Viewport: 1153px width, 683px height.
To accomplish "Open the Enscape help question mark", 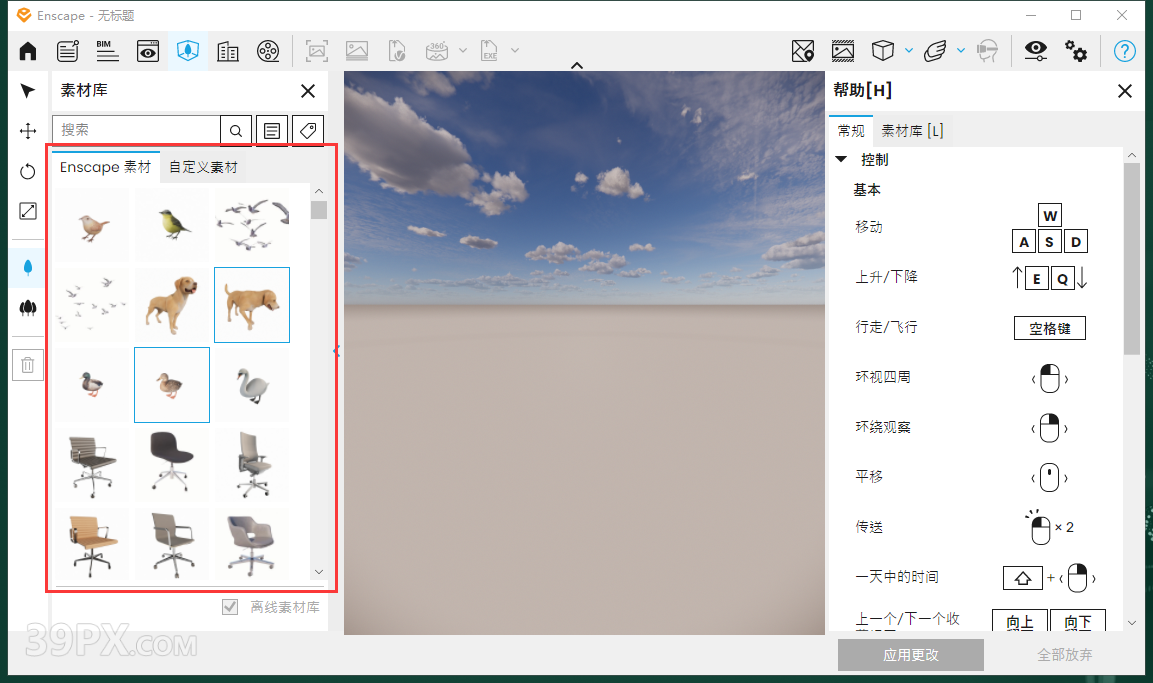I will pos(1124,50).
